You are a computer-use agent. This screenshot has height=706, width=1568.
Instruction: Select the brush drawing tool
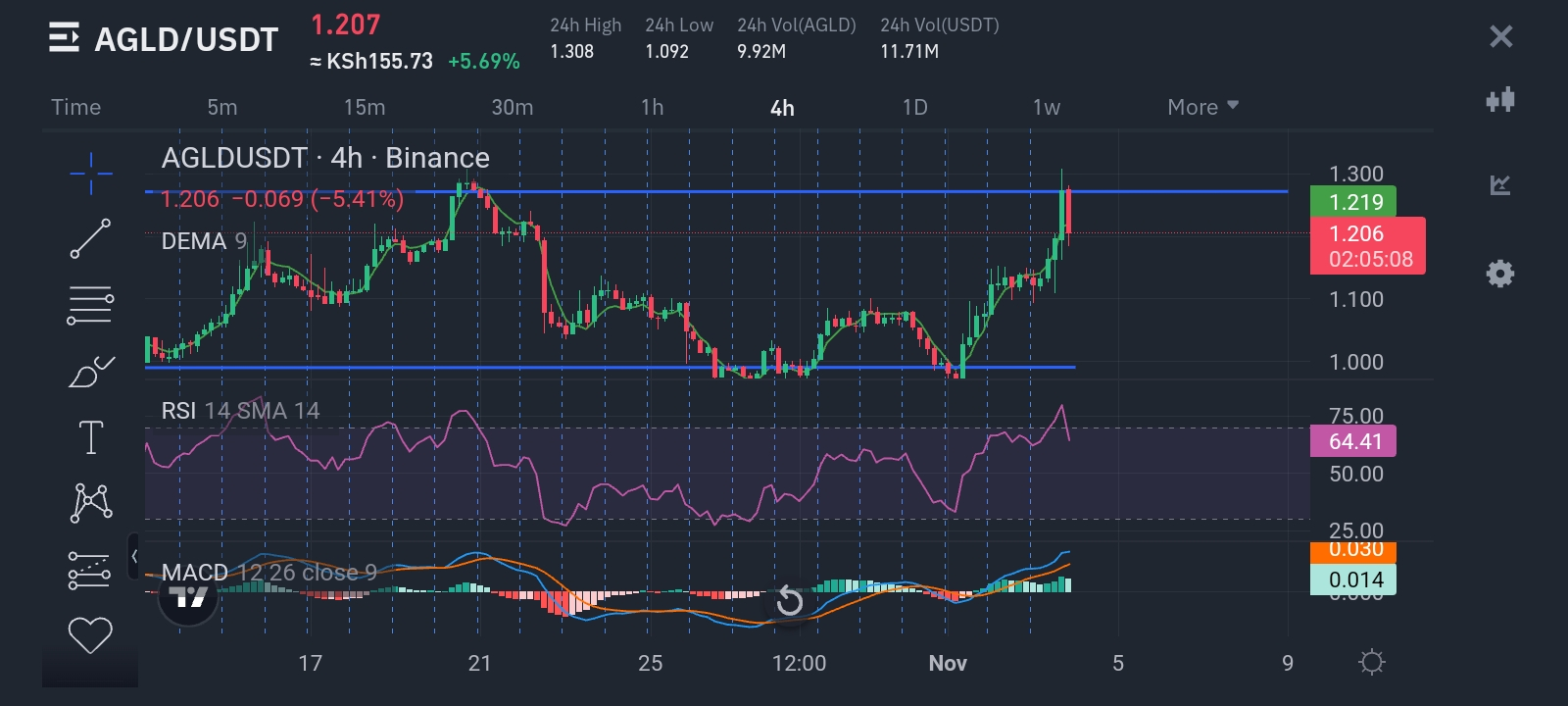(x=90, y=372)
